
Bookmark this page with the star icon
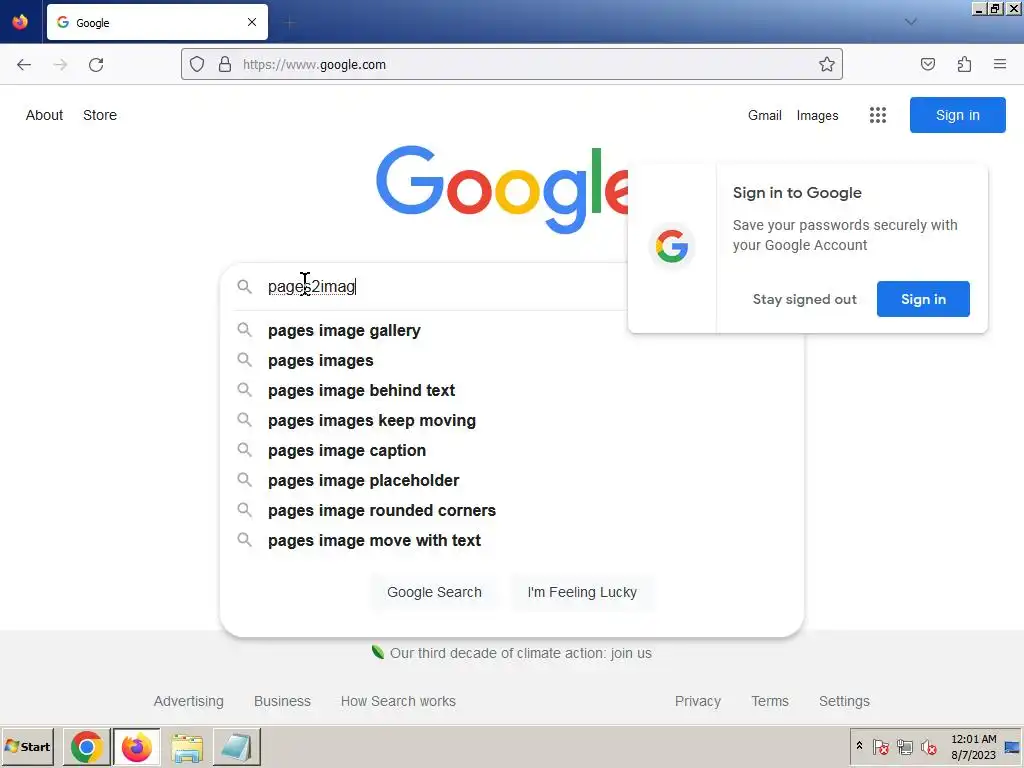click(827, 64)
